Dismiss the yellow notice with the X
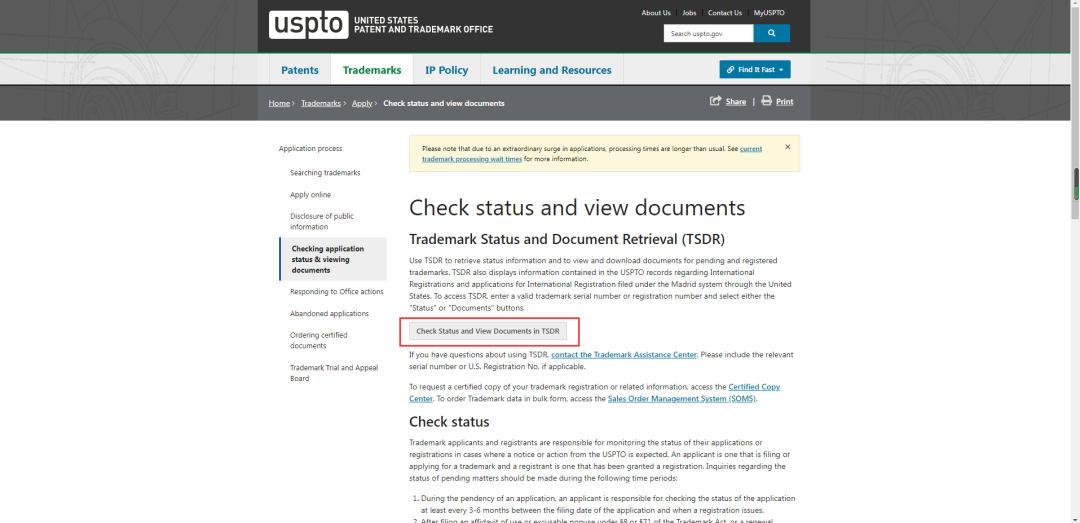The image size is (1080, 523). click(x=788, y=147)
